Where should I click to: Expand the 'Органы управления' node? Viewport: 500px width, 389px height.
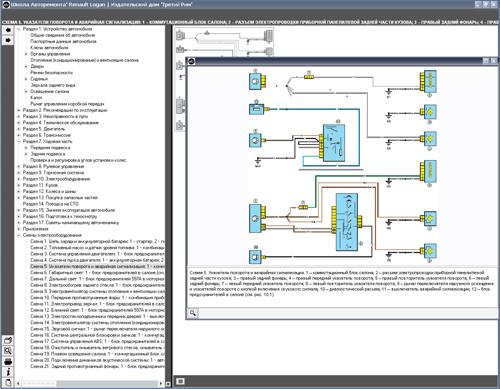27,54
